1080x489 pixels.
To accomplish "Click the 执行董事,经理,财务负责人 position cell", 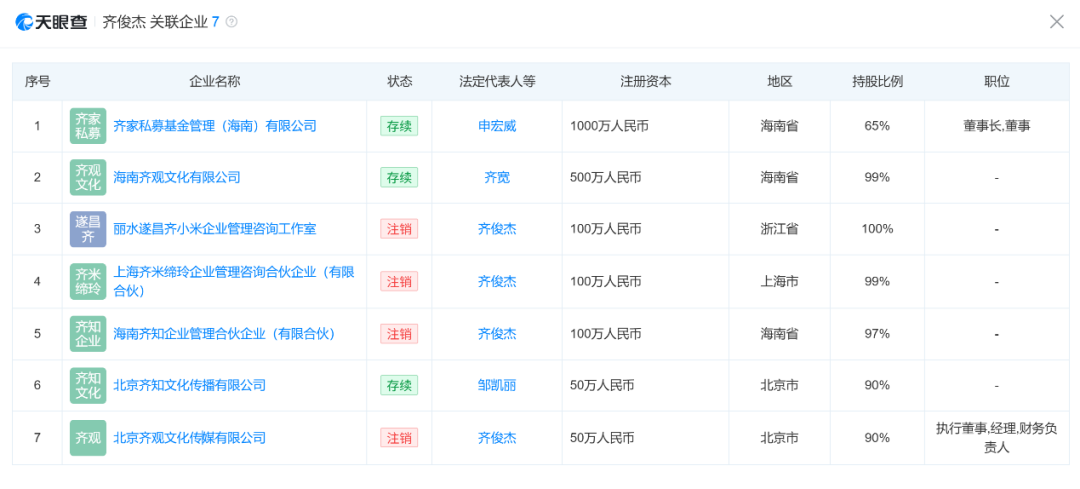I will coord(997,438).
